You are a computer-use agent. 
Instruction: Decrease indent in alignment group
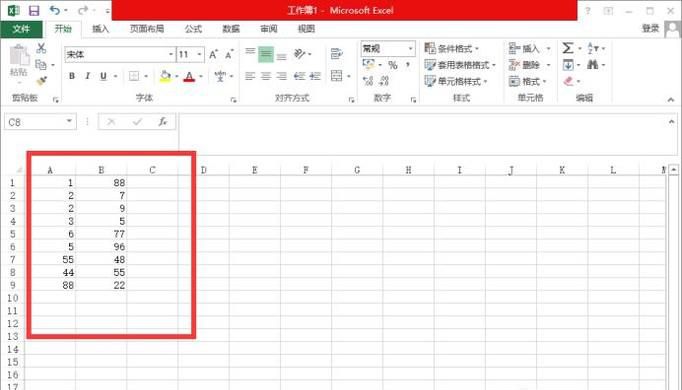coord(299,77)
